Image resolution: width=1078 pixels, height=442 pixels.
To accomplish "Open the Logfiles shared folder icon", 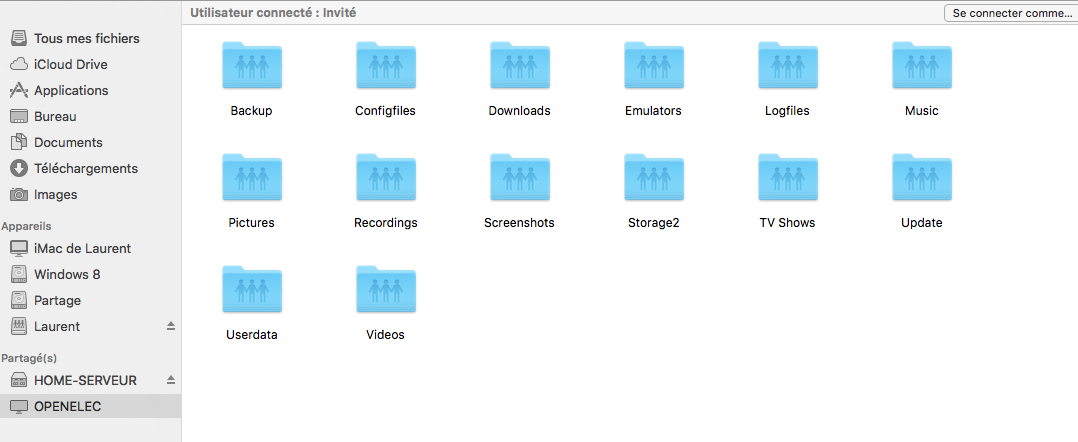I will (788, 65).
